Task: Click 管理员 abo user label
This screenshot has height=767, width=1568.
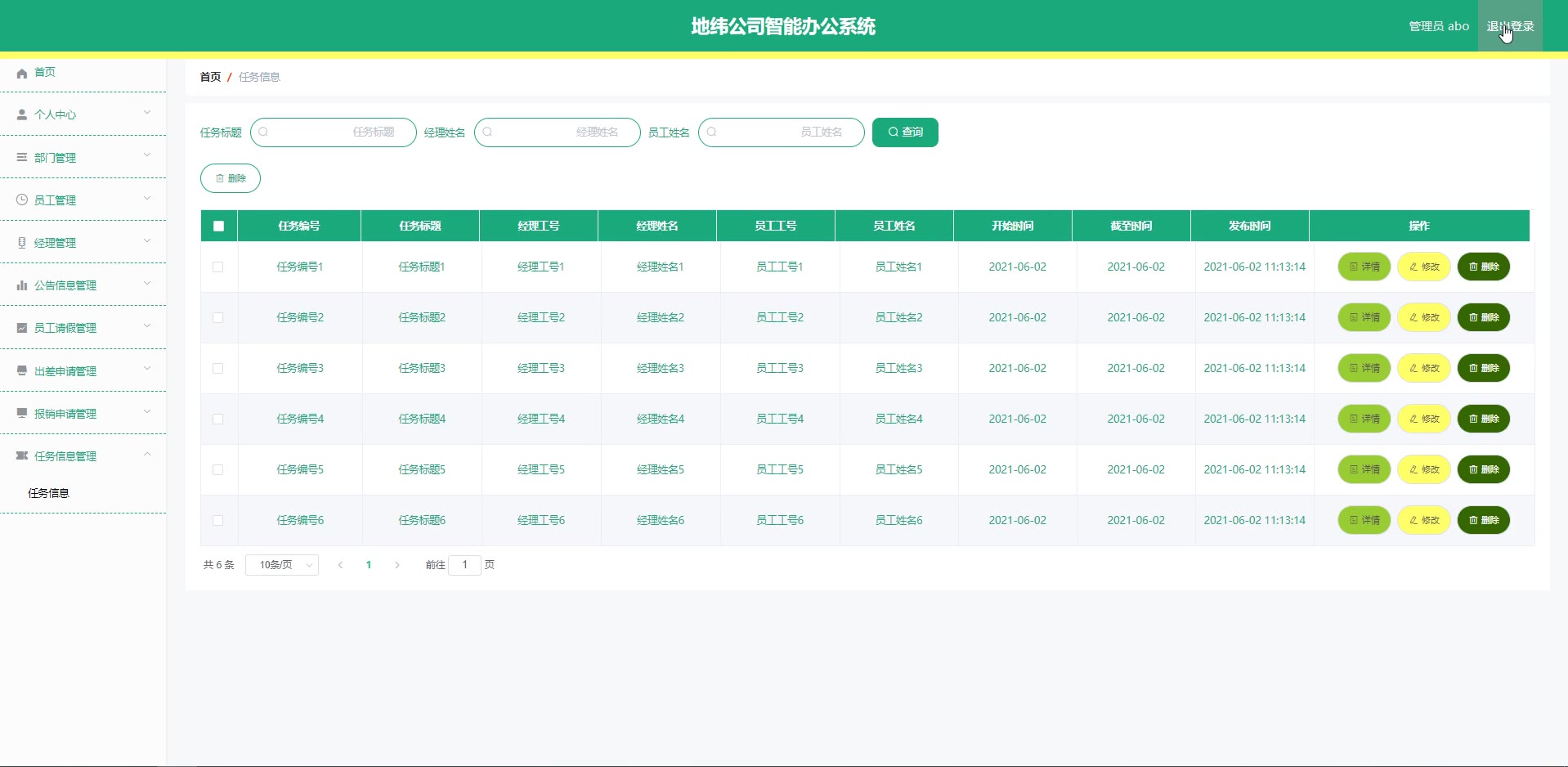Action: point(1439,26)
